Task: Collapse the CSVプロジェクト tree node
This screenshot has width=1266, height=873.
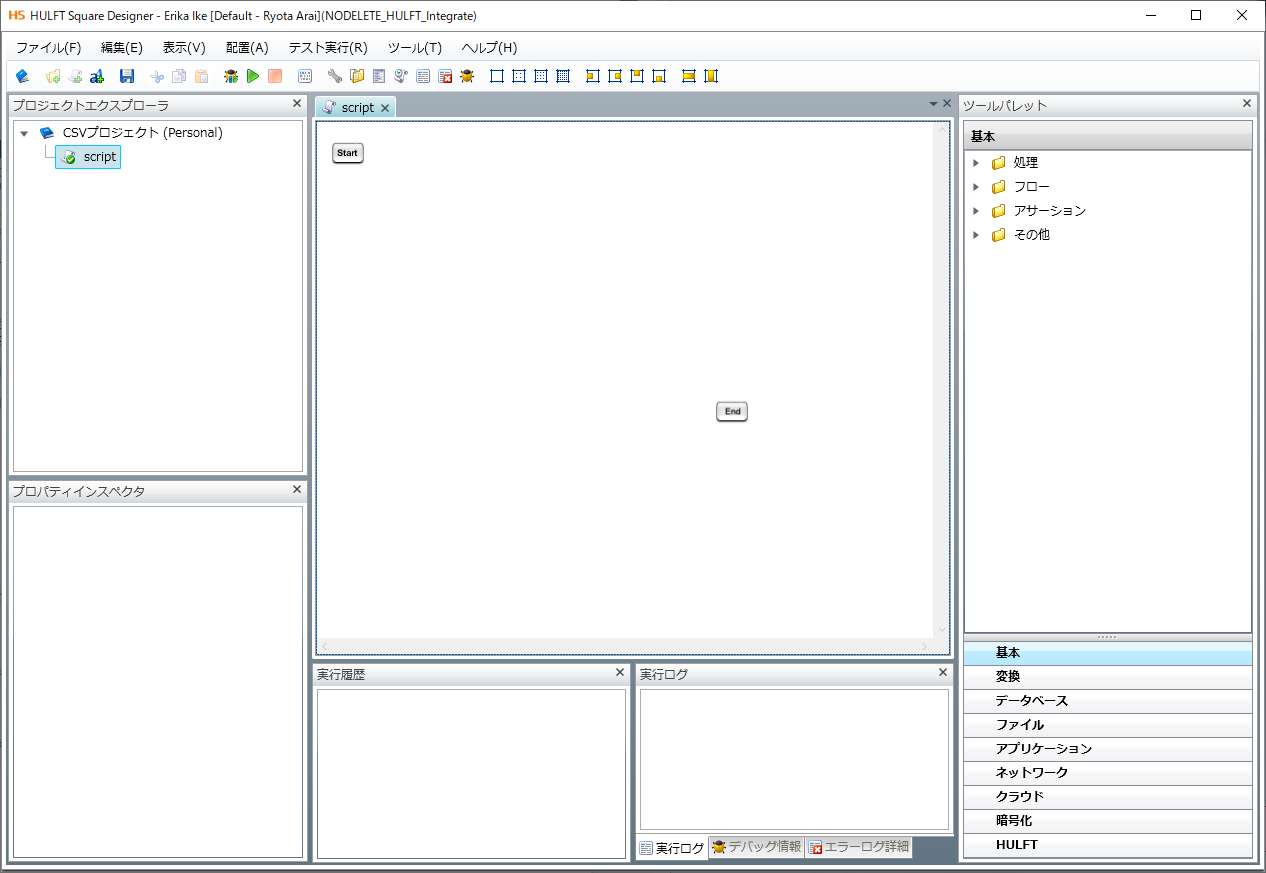Action: pos(24,133)
